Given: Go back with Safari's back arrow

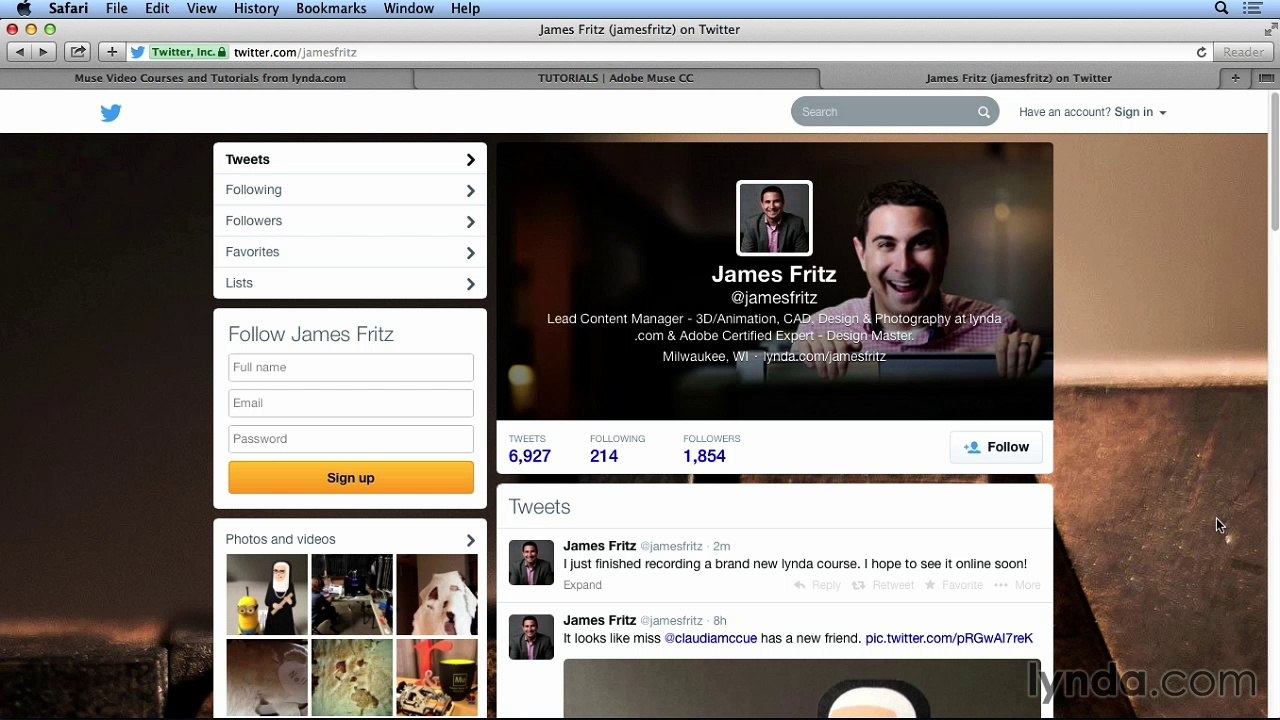Looking at the screenshot, I should (19, 52).
